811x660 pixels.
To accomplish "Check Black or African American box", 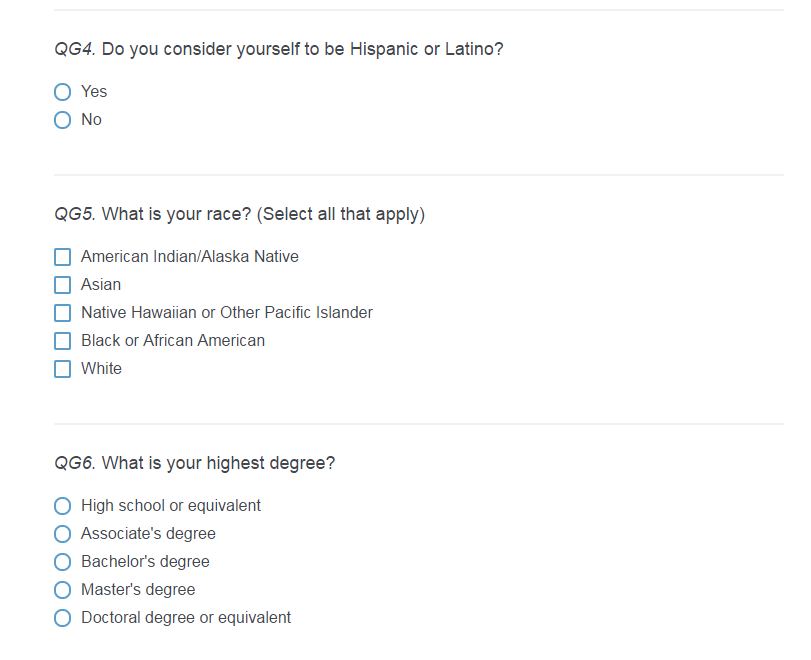I will (x=63, y=341).
